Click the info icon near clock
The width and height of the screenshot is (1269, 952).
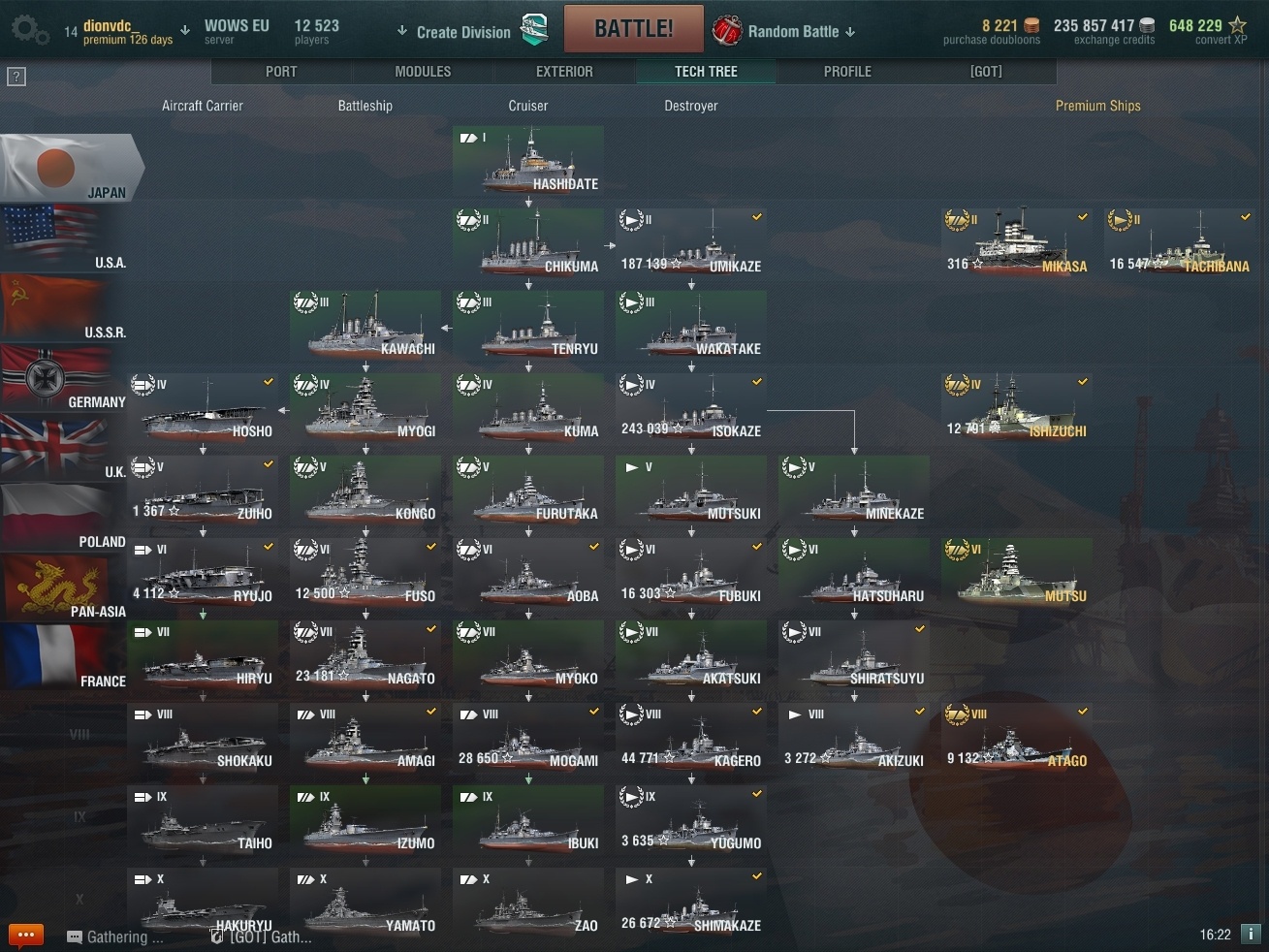[x=1251, y=935]
